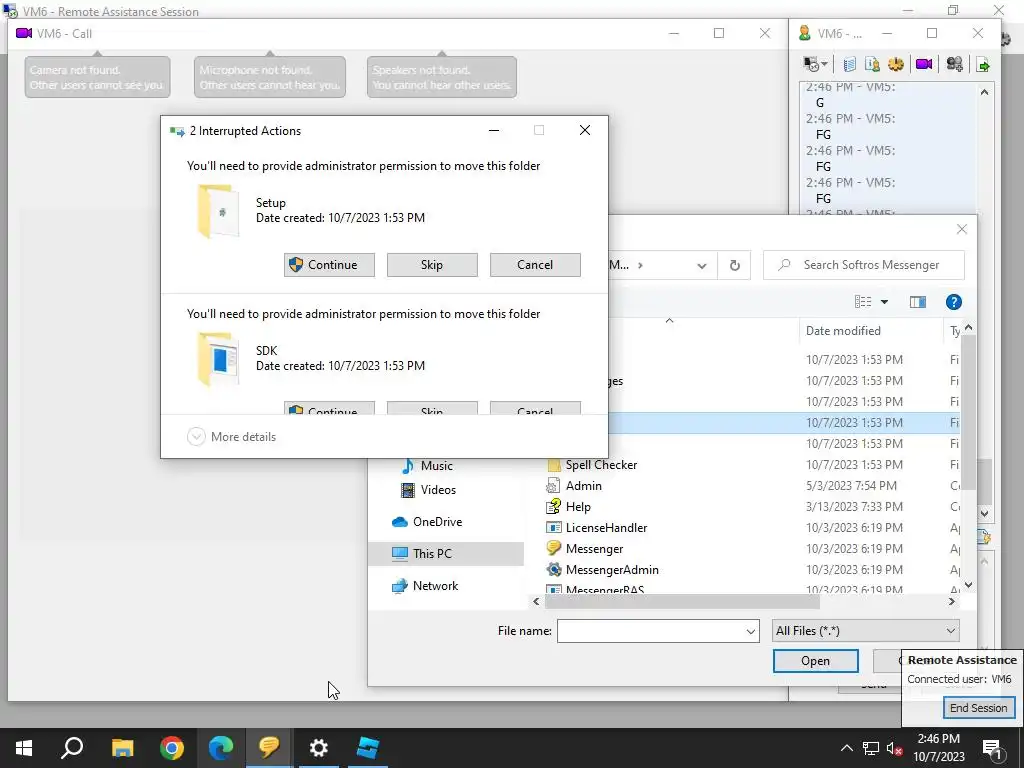Viewport: 1024px width, 768px height.
Task: Click the Windows Start button
Action: pyautogui.click(x=24, y=748)
